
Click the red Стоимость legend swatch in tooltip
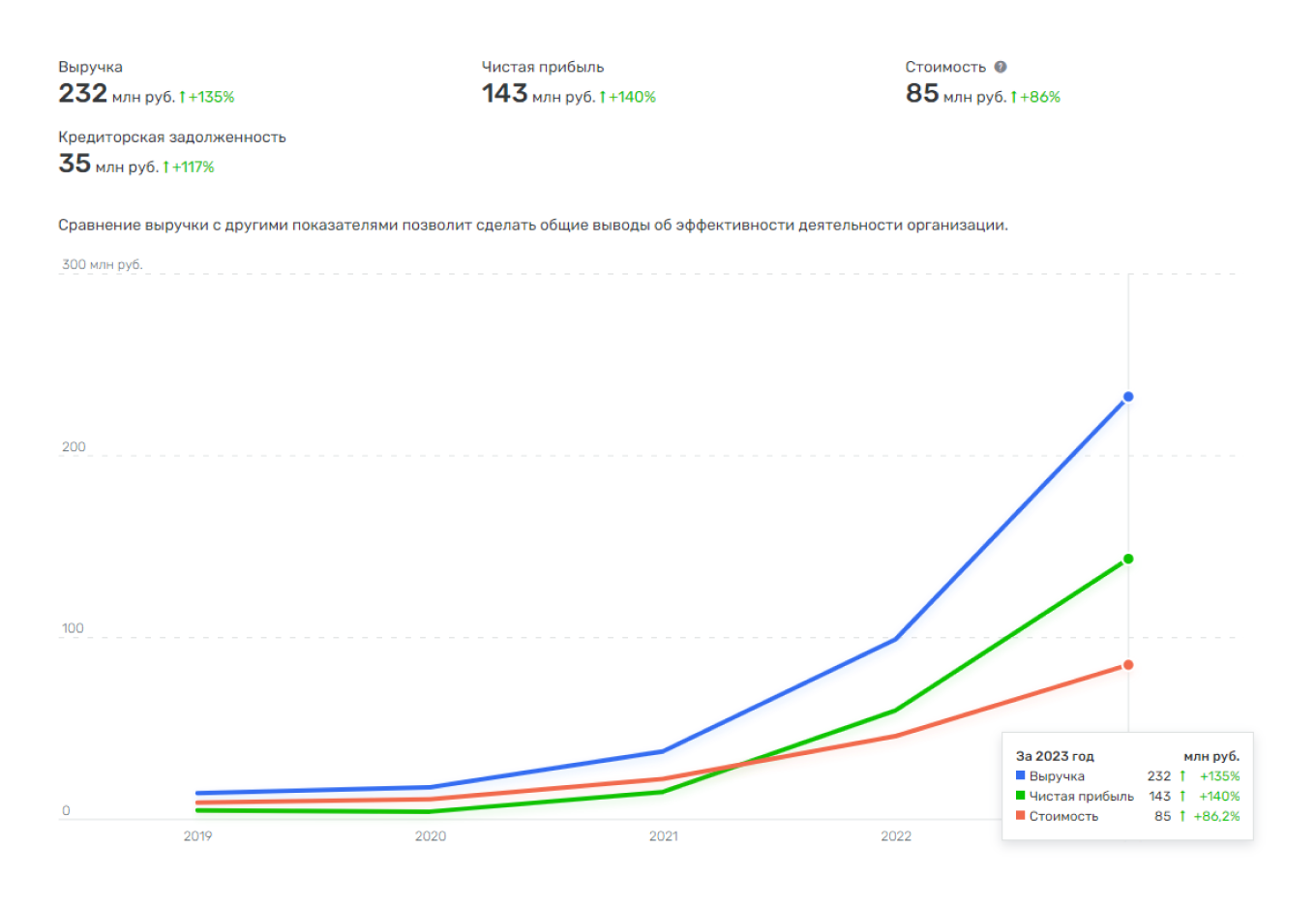(1021, 816)
